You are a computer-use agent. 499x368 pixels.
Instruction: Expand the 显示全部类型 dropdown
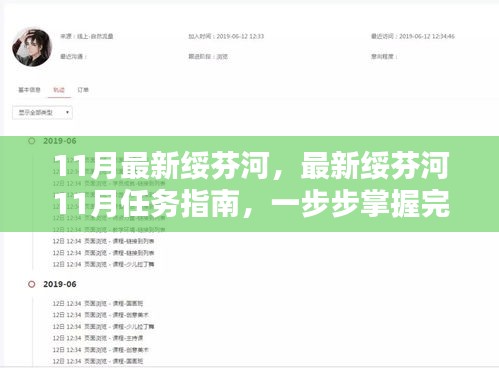(42, 113)
